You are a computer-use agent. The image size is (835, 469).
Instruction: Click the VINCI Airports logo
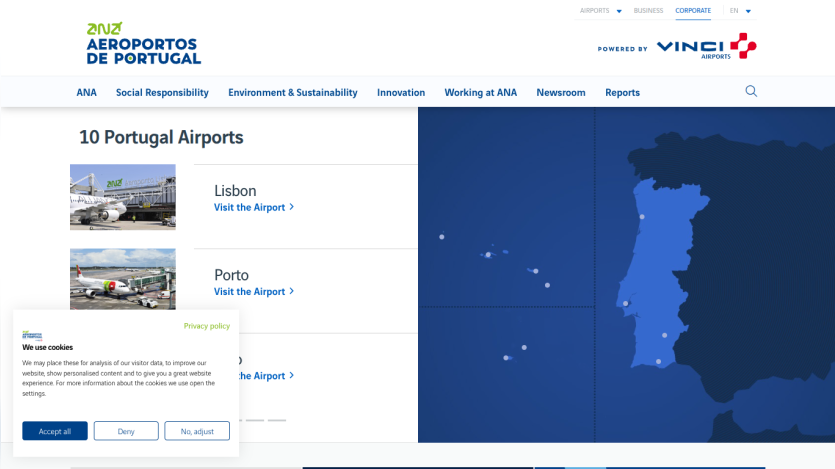click(706, 46)
